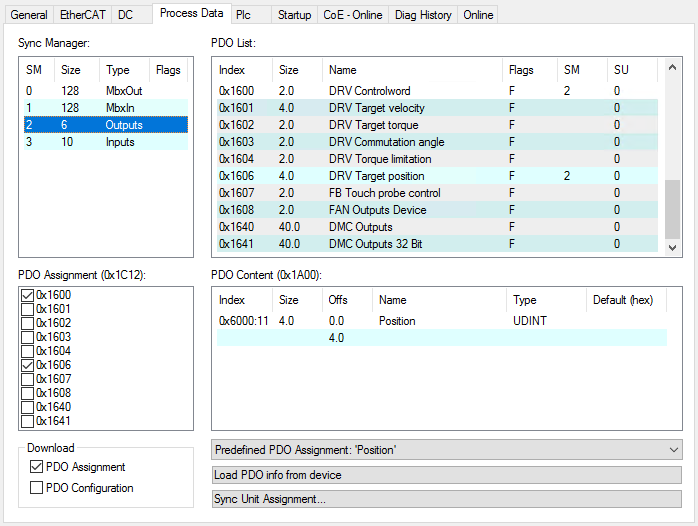Screen dimensions: 698x526
Task: Enable the Download PDO Configuration checkbox
Action: (37, 488)
